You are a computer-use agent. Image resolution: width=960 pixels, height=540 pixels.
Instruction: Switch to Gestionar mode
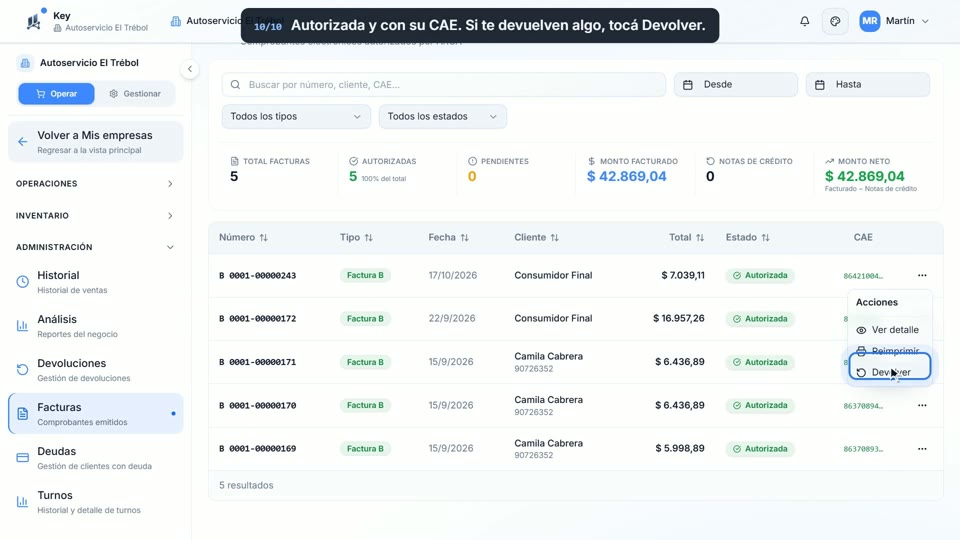pos(135,94)
